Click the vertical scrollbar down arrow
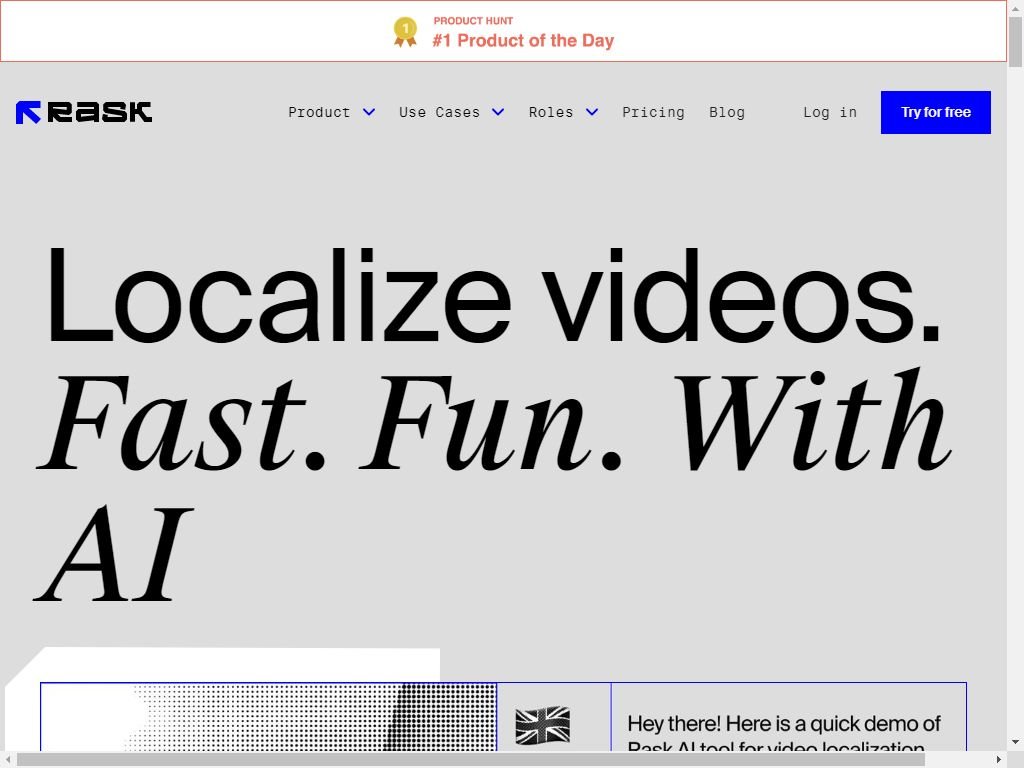Image resolution: width=1024 pixels, height=768 pixels. (x=1015, y=743)
